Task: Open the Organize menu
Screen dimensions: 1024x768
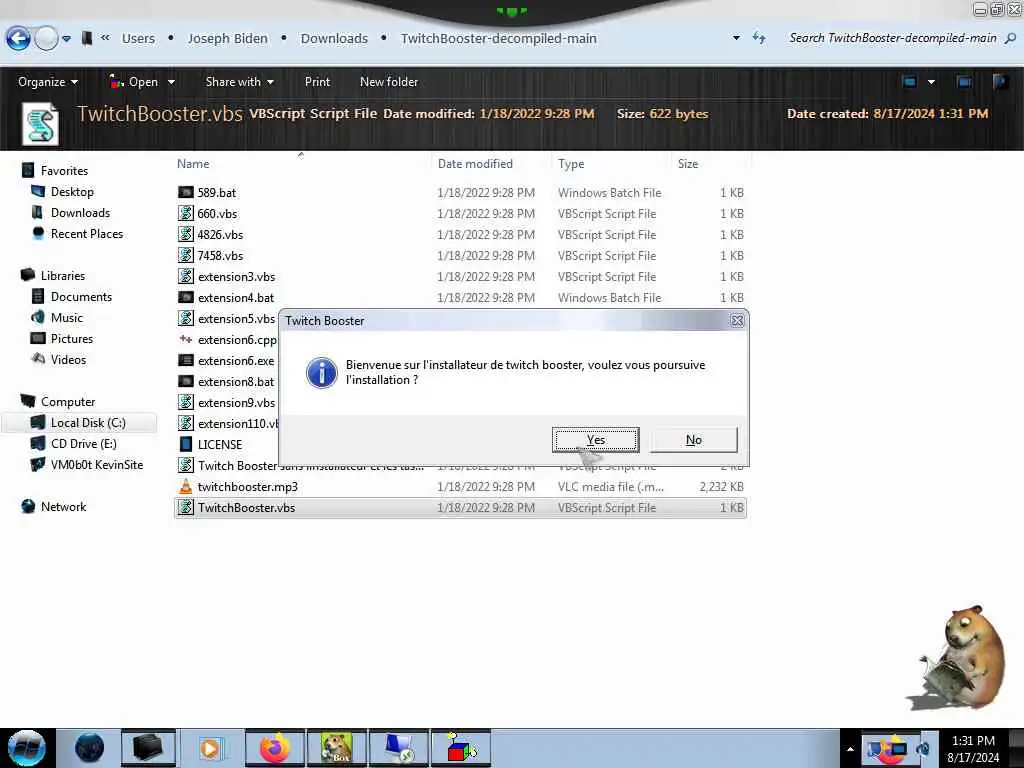Action: point(48,82)
